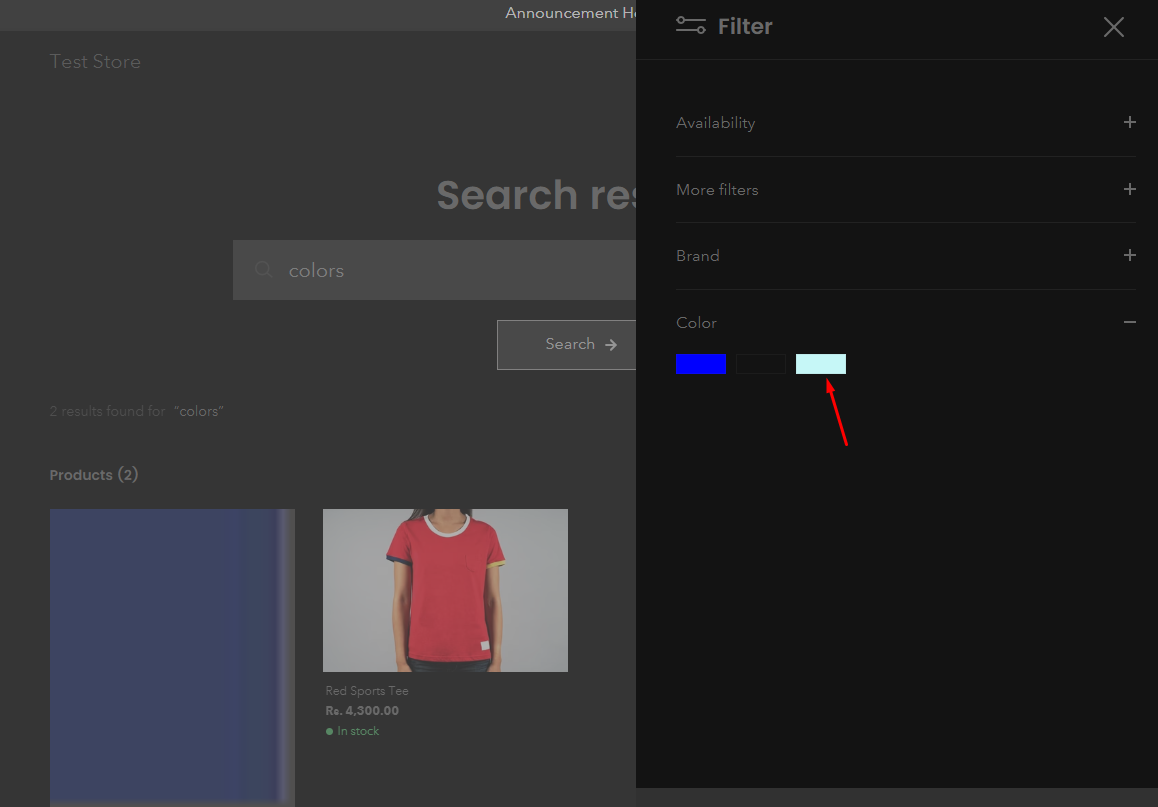Collapse the Color section minus icon
Screen dimensions: 1158x807
1129,322
